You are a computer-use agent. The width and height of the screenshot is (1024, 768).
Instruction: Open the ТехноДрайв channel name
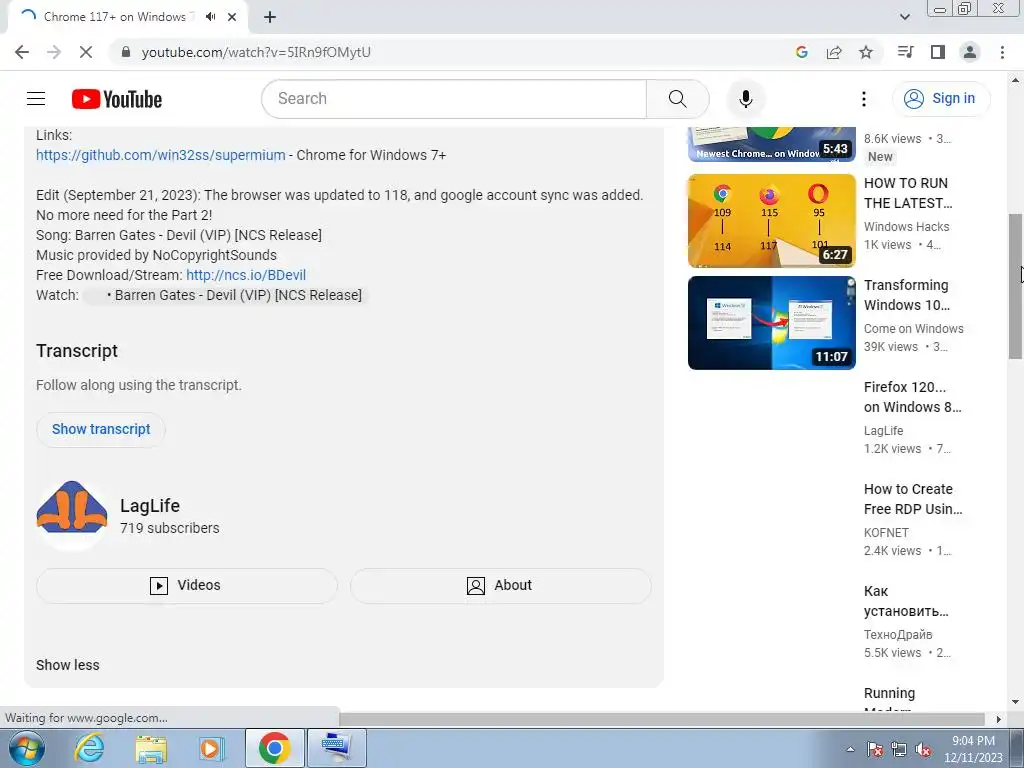click(898, 634)
